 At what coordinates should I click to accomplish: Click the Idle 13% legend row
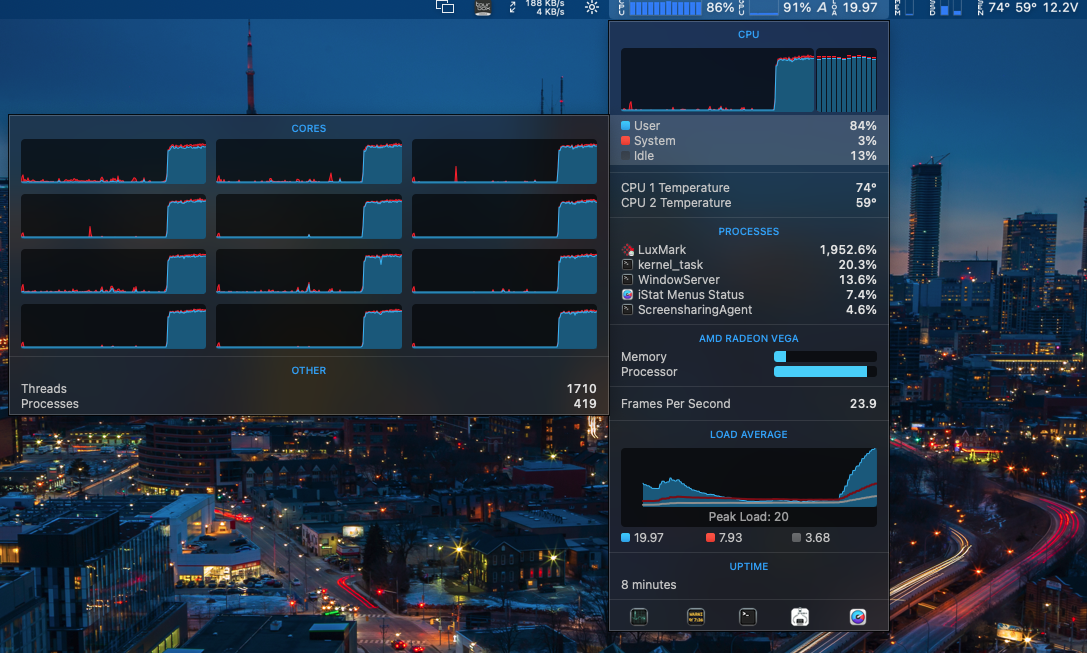point(749,156)
